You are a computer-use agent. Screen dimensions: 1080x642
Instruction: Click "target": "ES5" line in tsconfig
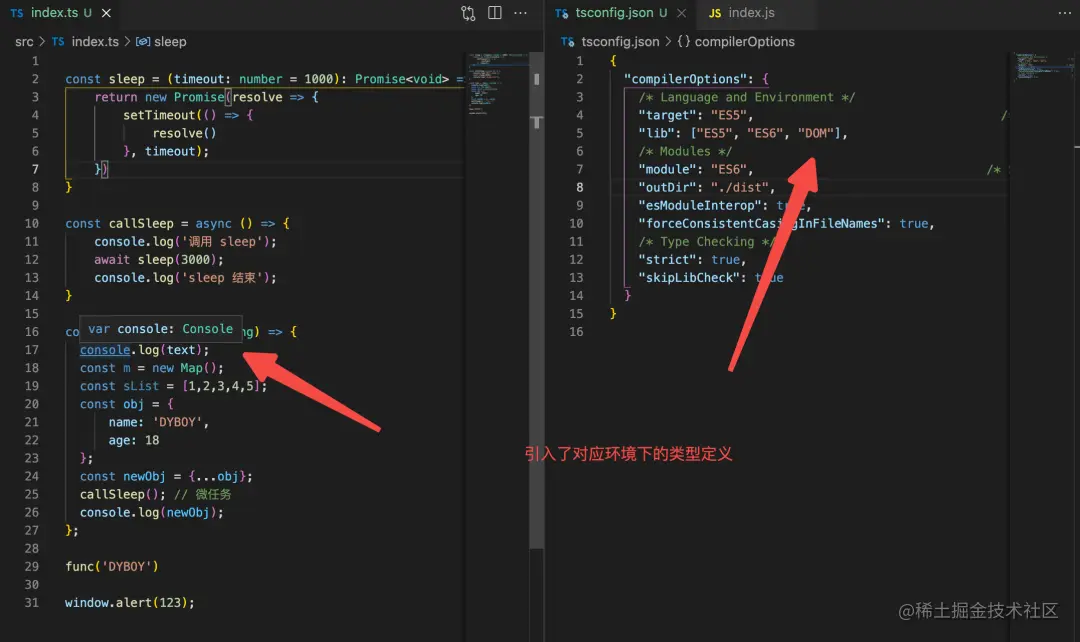(696, 115)
